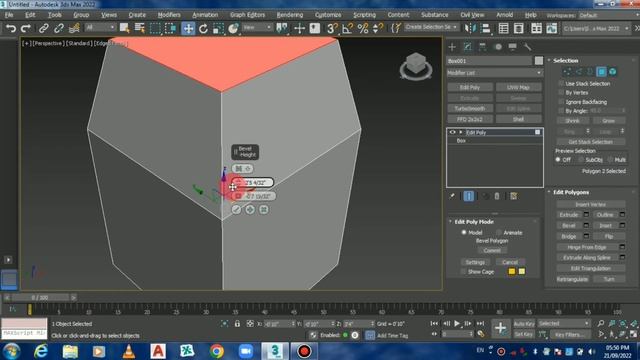This screenshot has height=360, width=640.
Task: Toggle the Angle Snap icon
Action: click(x=347, y=28)
